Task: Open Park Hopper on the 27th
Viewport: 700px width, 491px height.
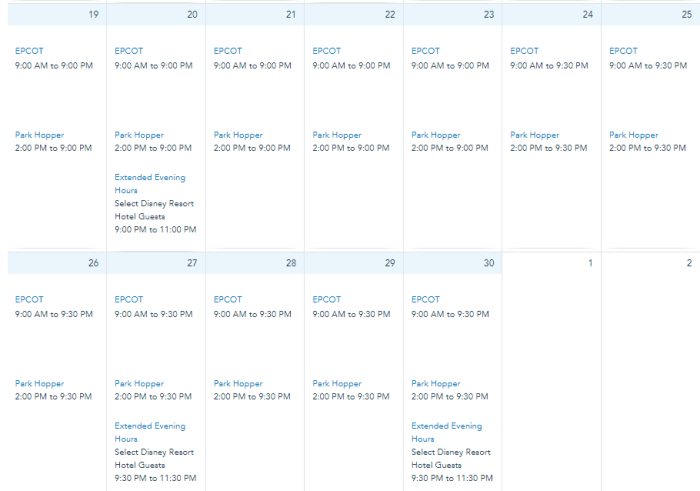Action: point(139,383)
